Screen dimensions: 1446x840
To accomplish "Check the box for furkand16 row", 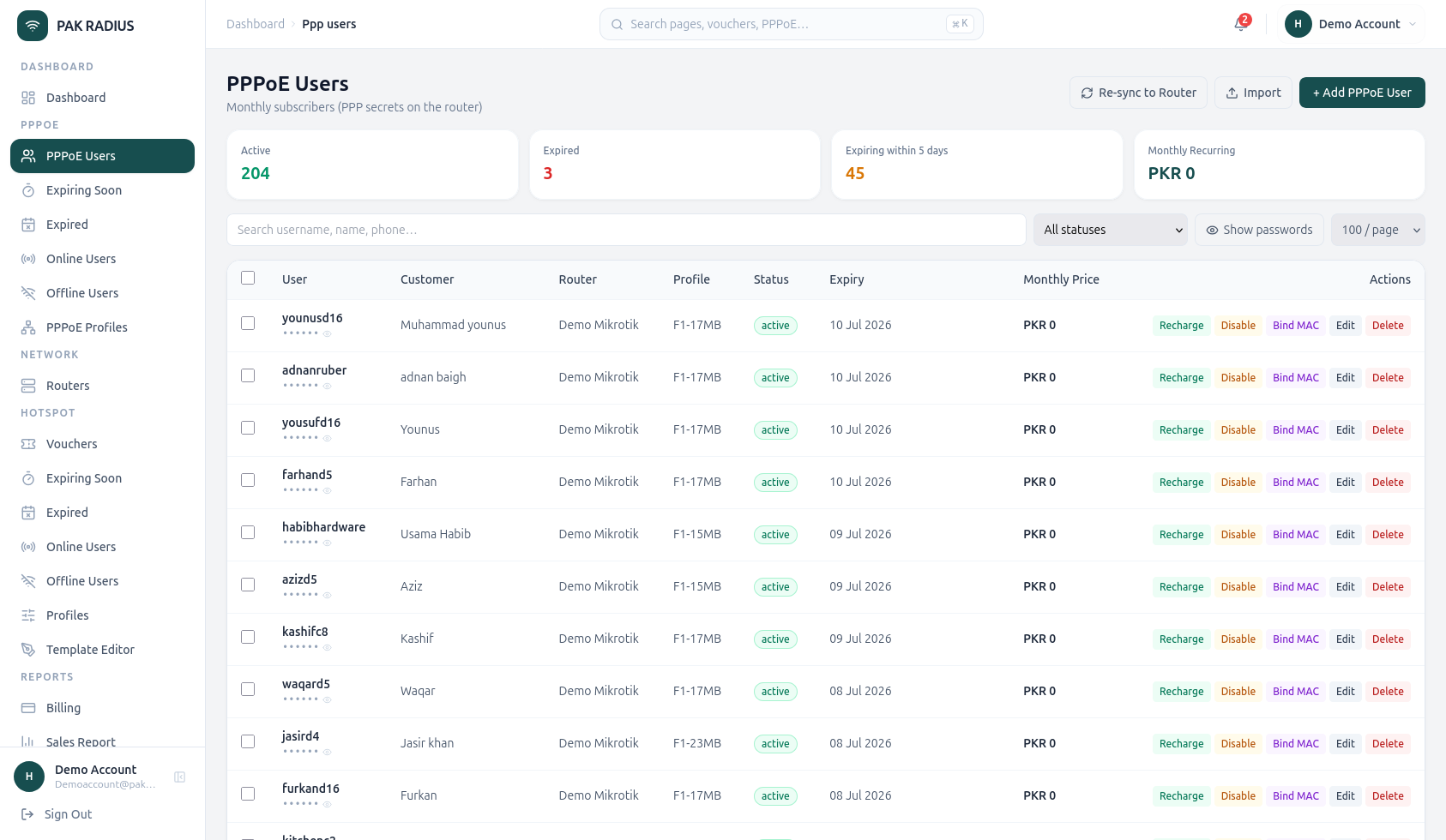I will 248,794.
